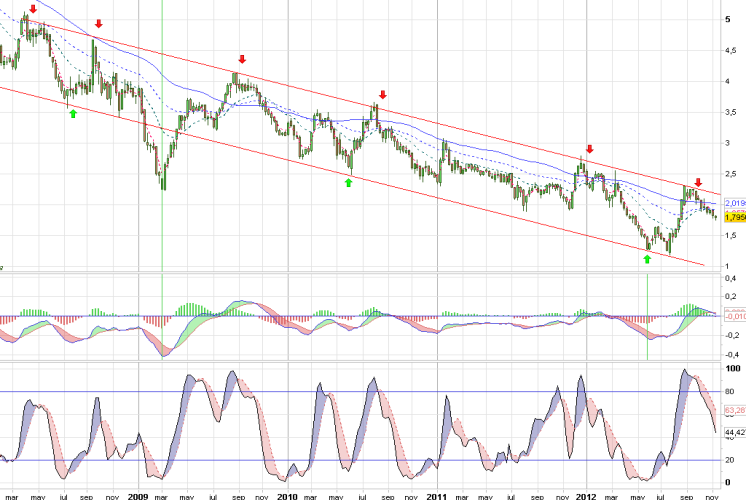Viewport: 746px width, 500px height.
Task: Click the 2012 year label on time axis
Action: 588,495
